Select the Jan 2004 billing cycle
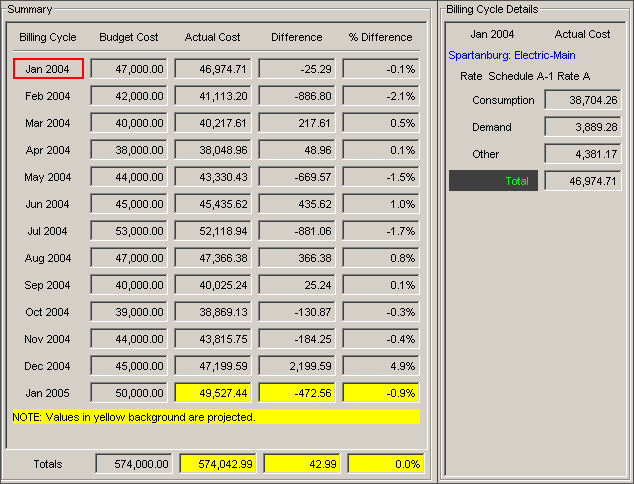The width and height of the screenshot is (634, 484). click(48, 69)
